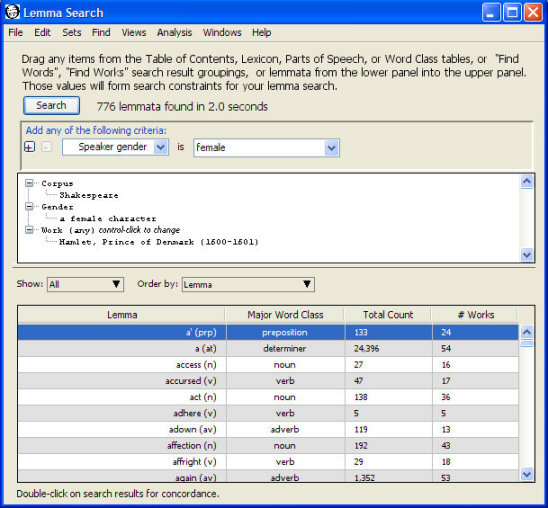Maximize the Lemma Search window
Viewport: 548px width, 508px height.
(512, 13)
